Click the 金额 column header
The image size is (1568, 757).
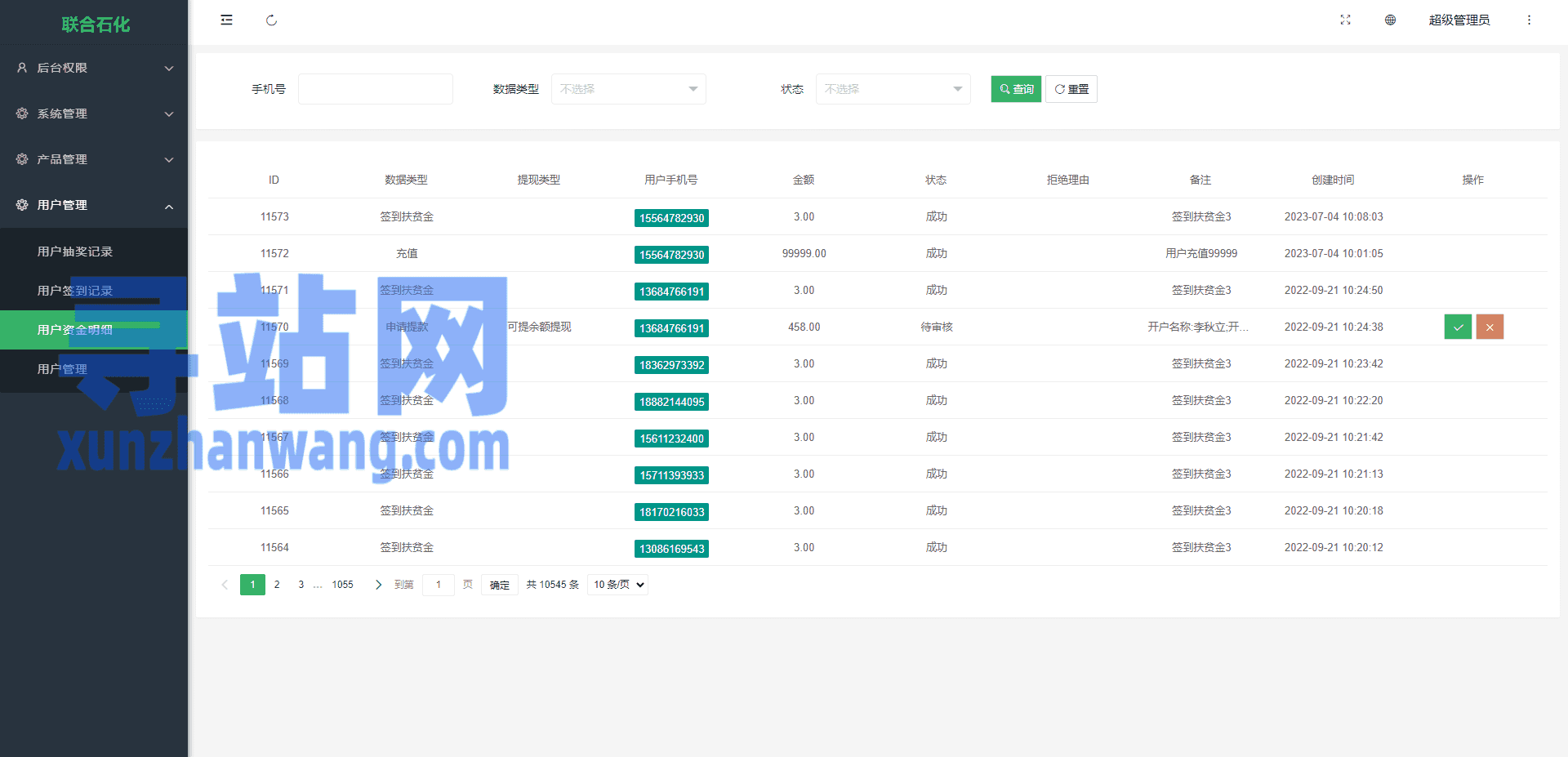pos(804,180)
